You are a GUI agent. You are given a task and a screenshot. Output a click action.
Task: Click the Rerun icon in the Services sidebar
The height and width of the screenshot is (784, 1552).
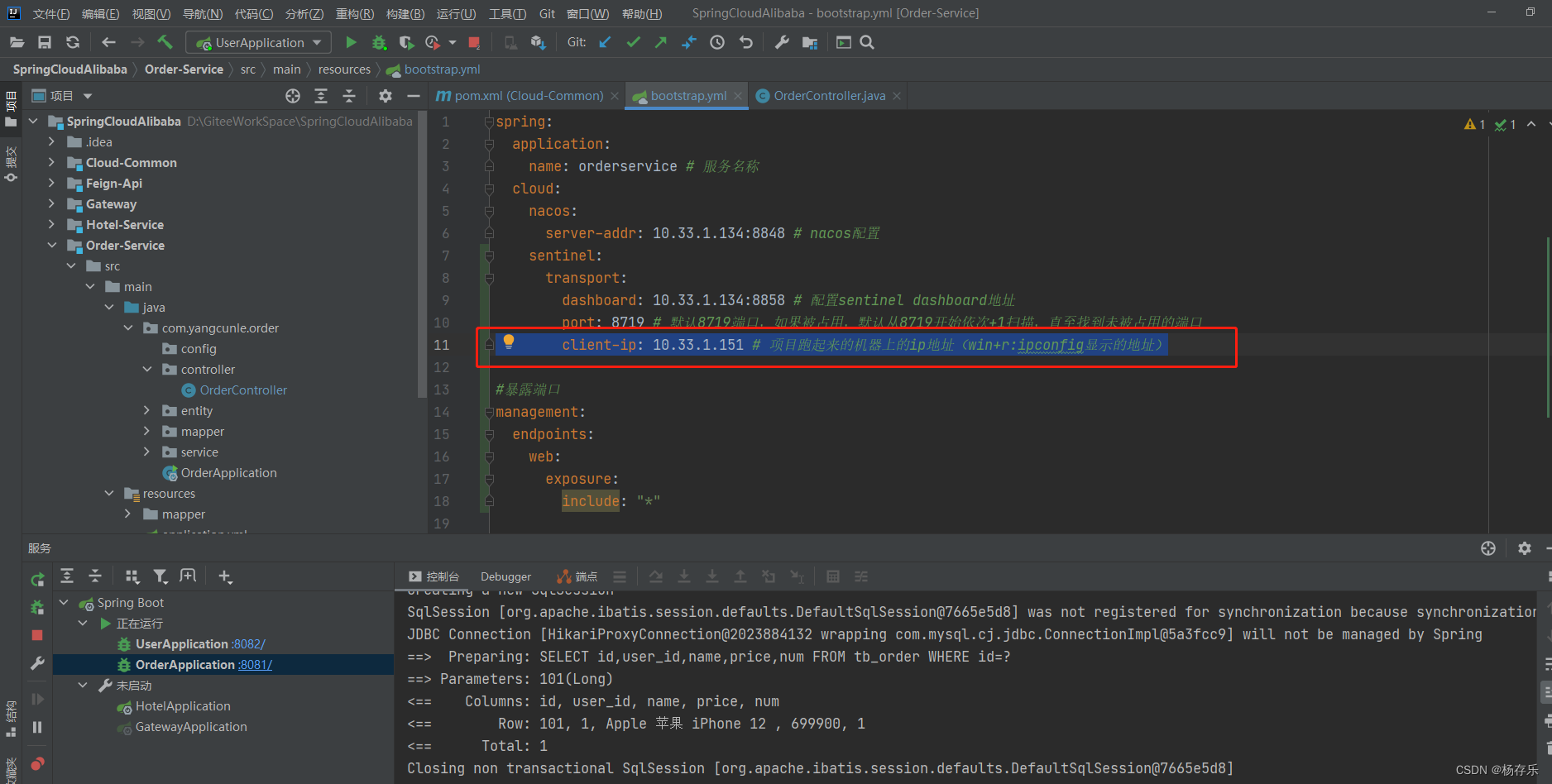pos(37,580)
